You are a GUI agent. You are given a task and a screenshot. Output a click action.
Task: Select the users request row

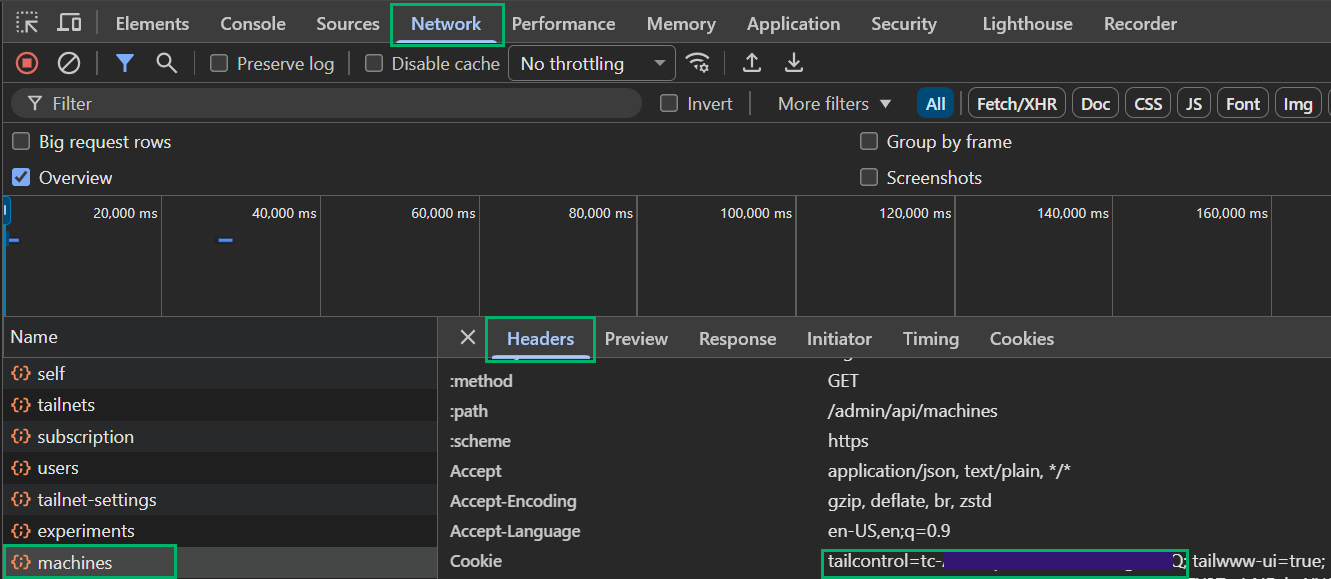tap(219, 468)
